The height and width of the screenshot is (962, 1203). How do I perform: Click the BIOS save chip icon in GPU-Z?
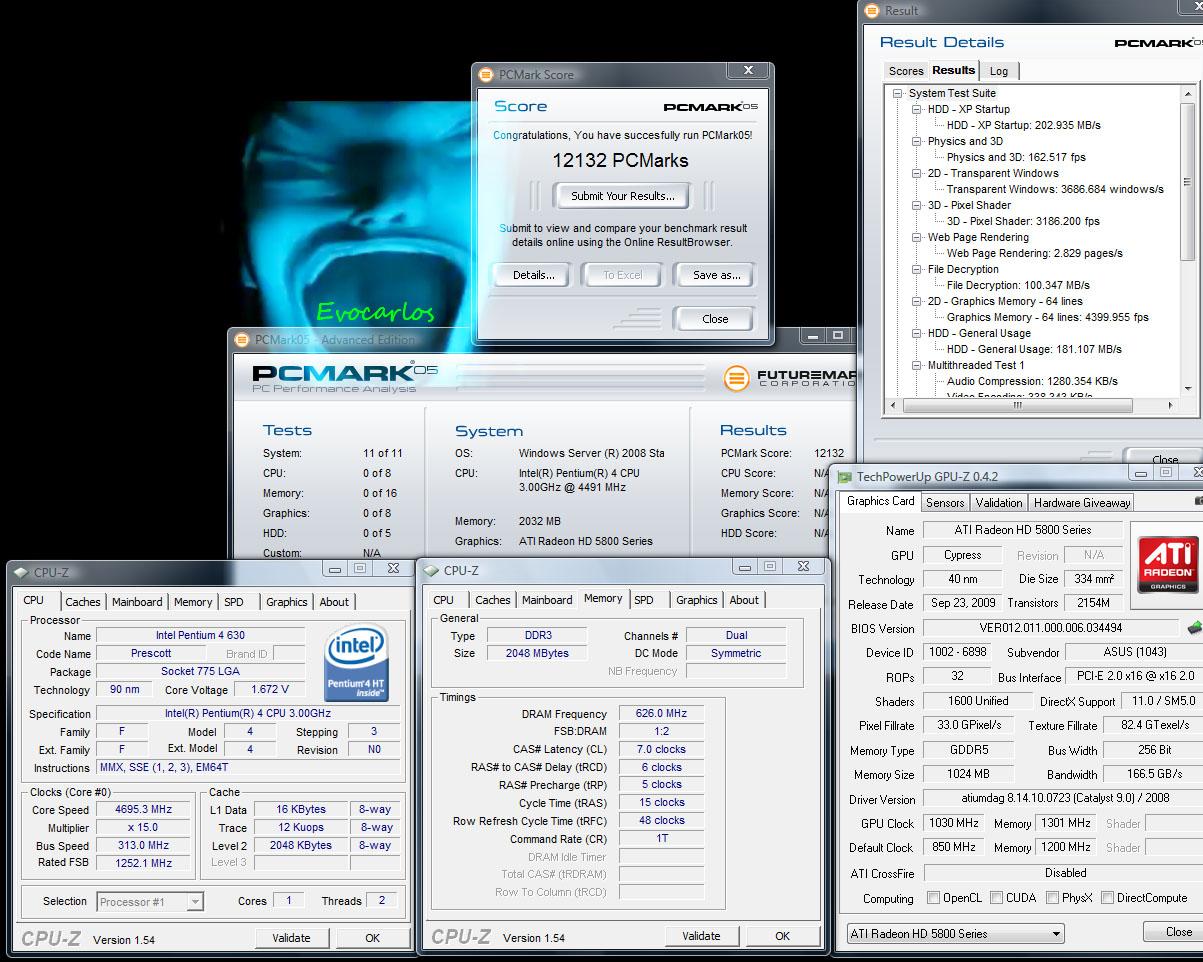tap(1194, 628)
